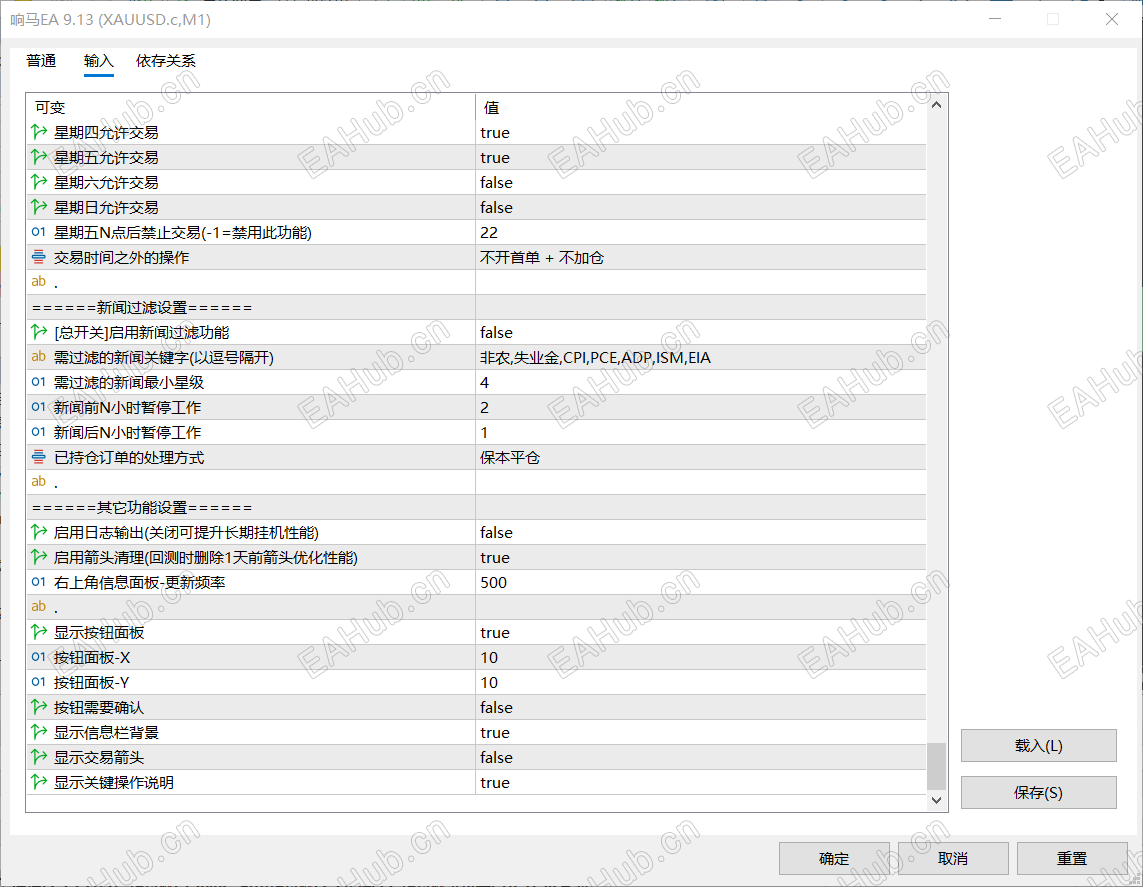Select the ======其它功能设置====== section row
Image resolution: width=1143 pixels, height=887 pixels.
(476, 507)
